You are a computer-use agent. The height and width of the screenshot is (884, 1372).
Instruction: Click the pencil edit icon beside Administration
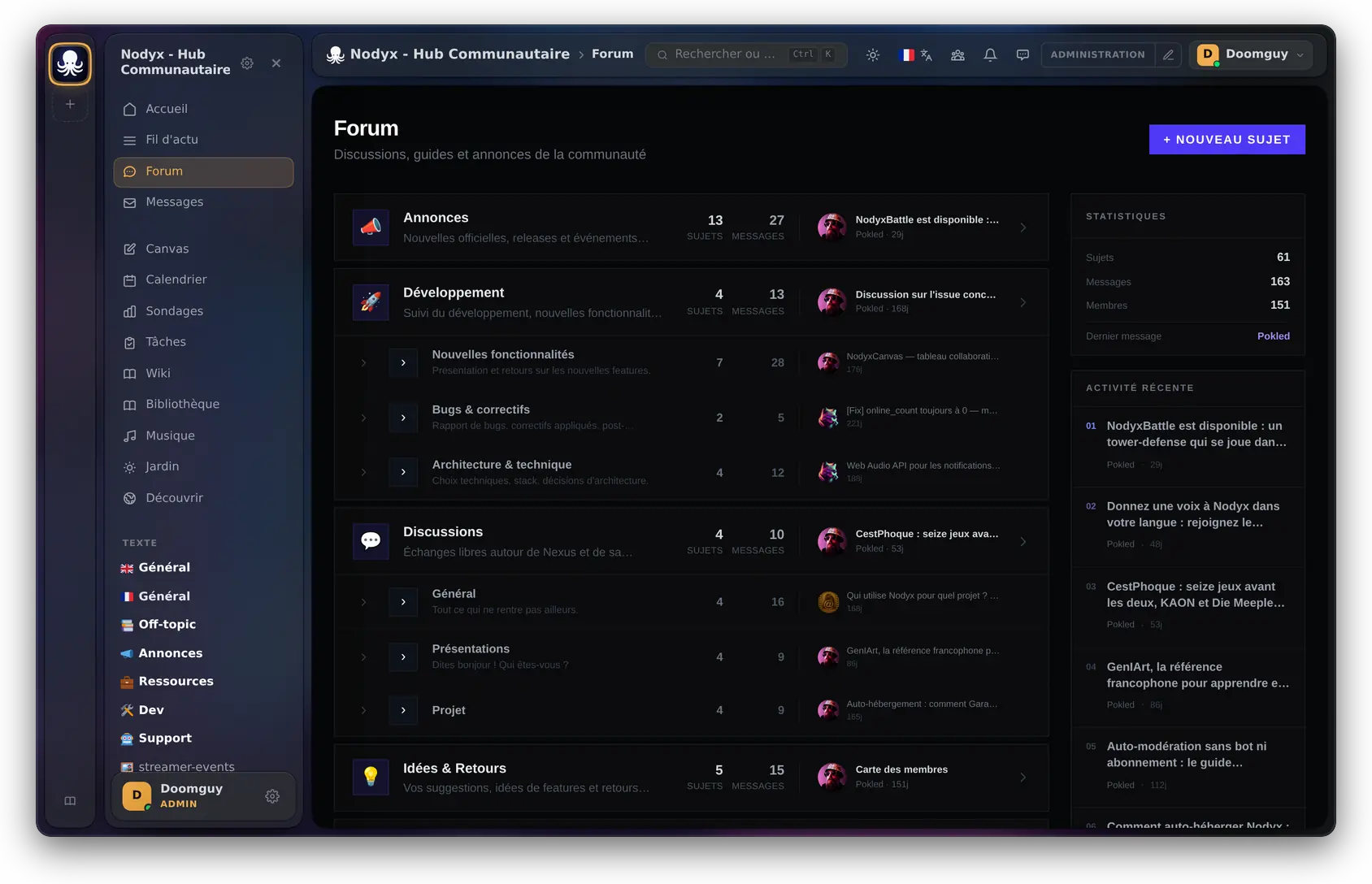tap(1168, 54)
